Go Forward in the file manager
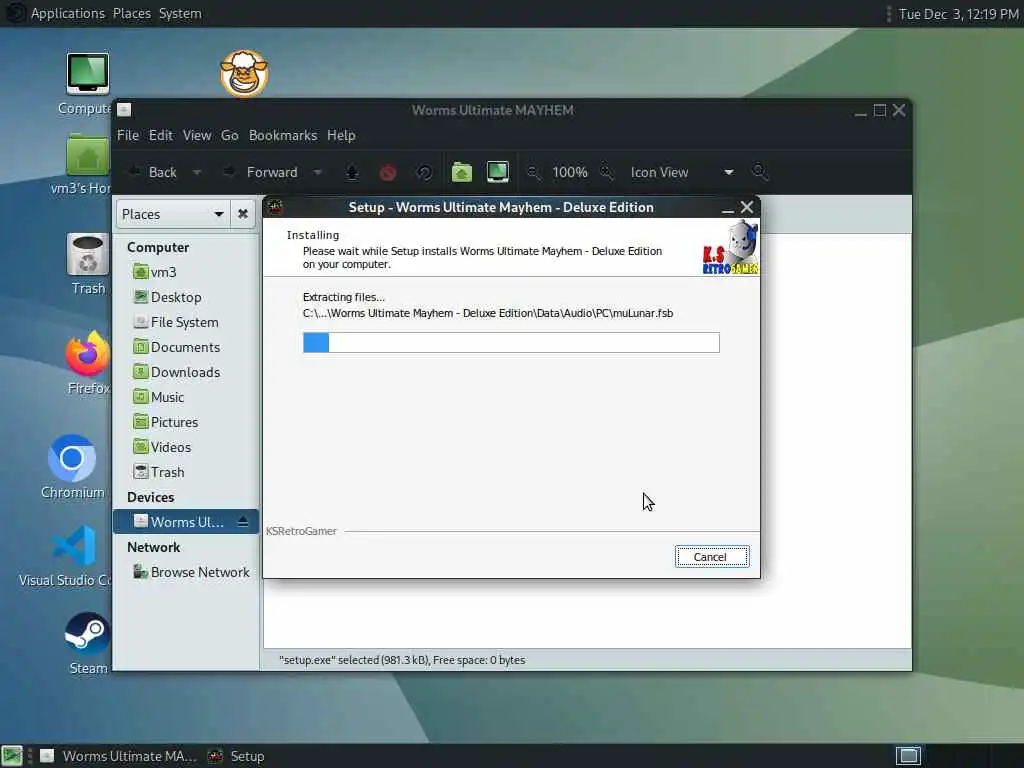The image size is (1024, 768). [261, 172]
